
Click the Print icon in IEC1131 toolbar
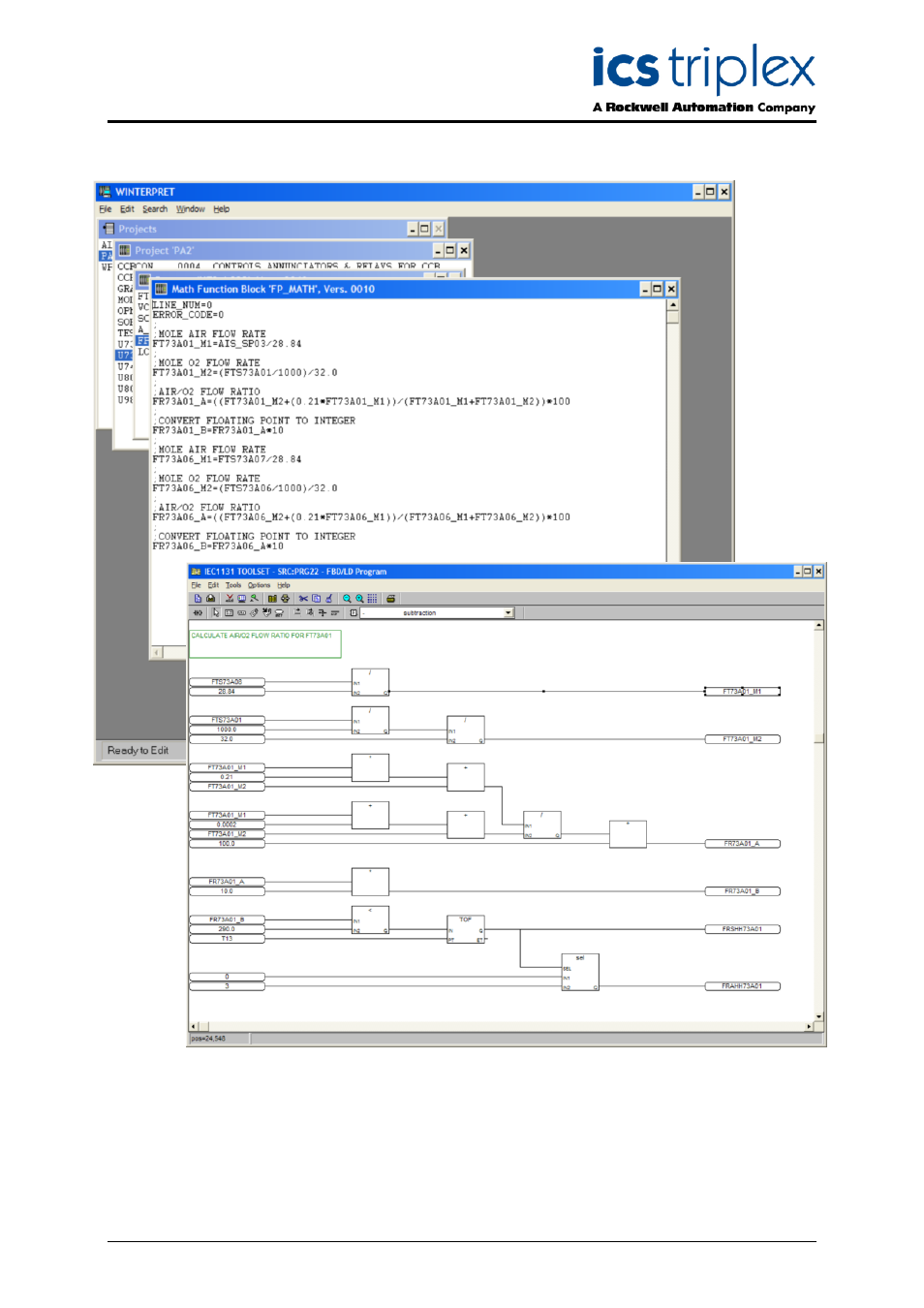[x=391, y=598]
